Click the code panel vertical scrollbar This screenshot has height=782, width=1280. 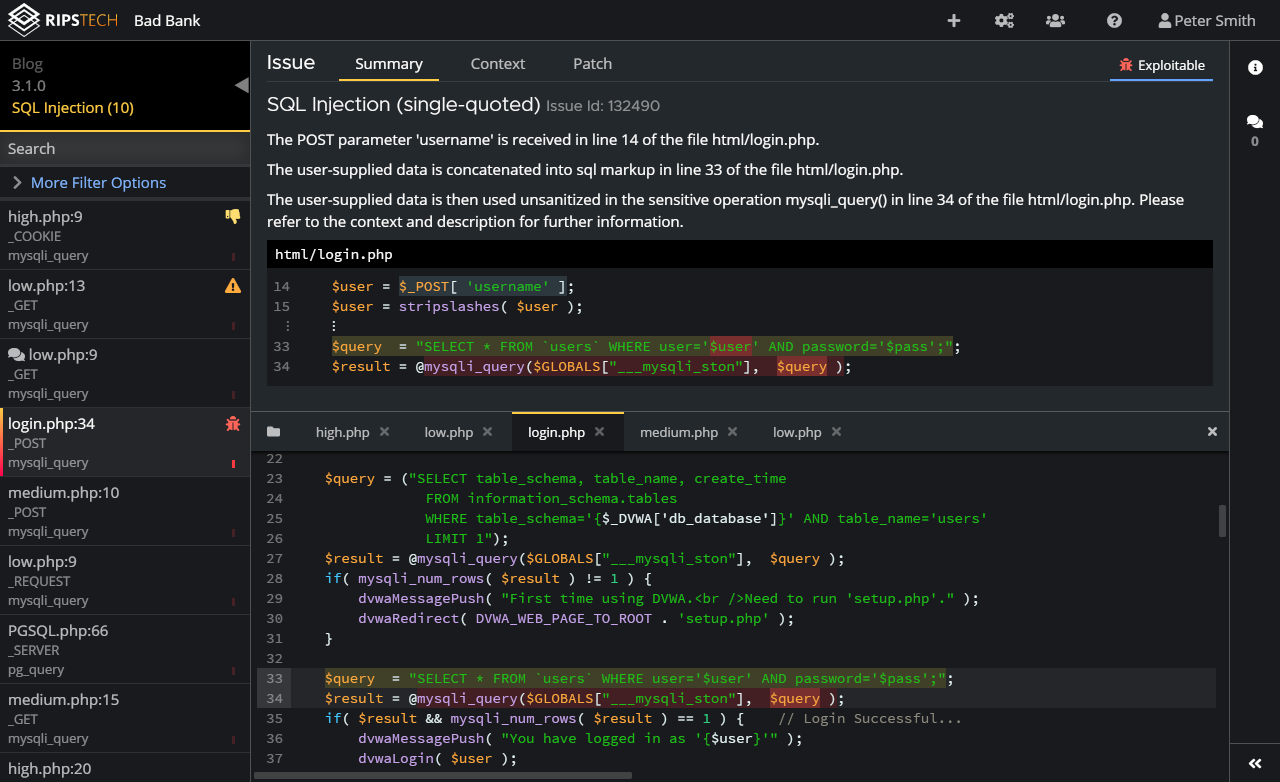[x=1222, y=520]
